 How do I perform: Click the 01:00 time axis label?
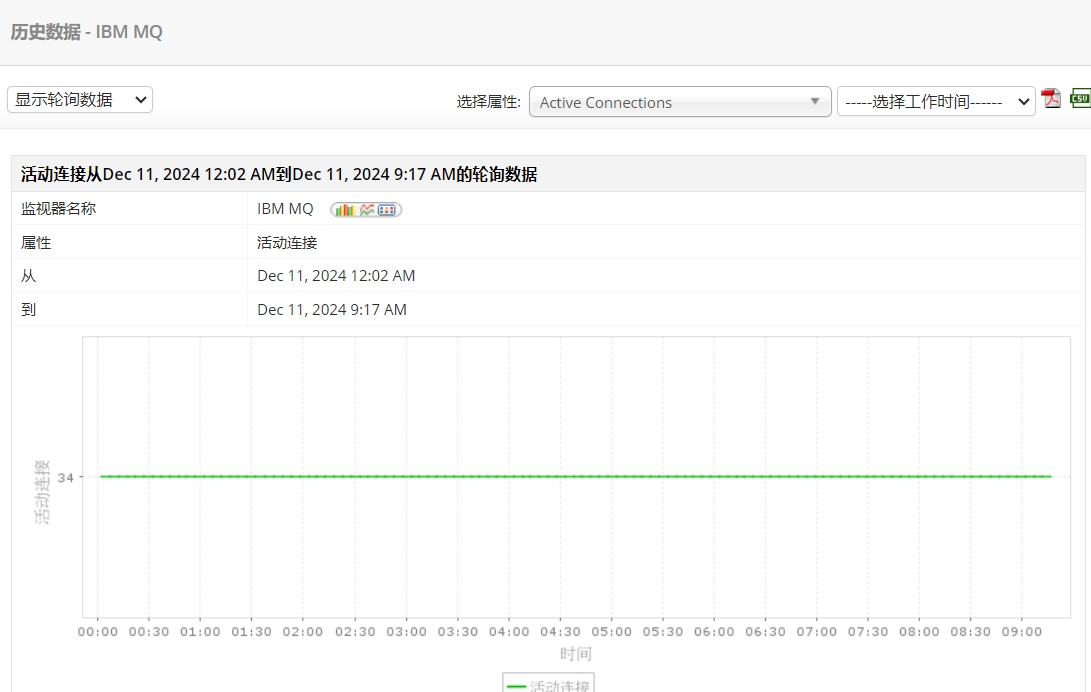200,631
